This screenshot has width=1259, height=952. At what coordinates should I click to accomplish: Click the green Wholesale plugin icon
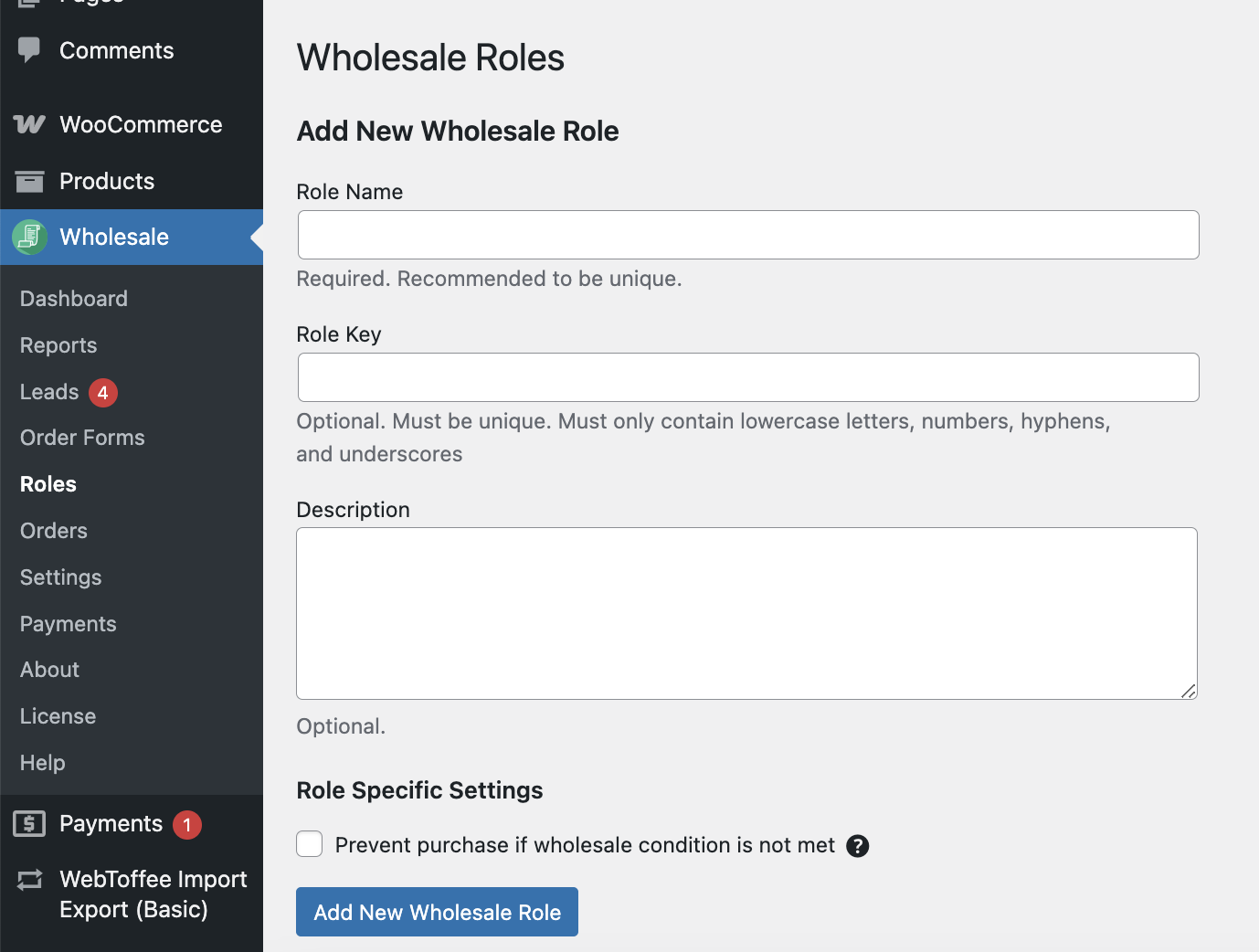[x=29, y=237]
